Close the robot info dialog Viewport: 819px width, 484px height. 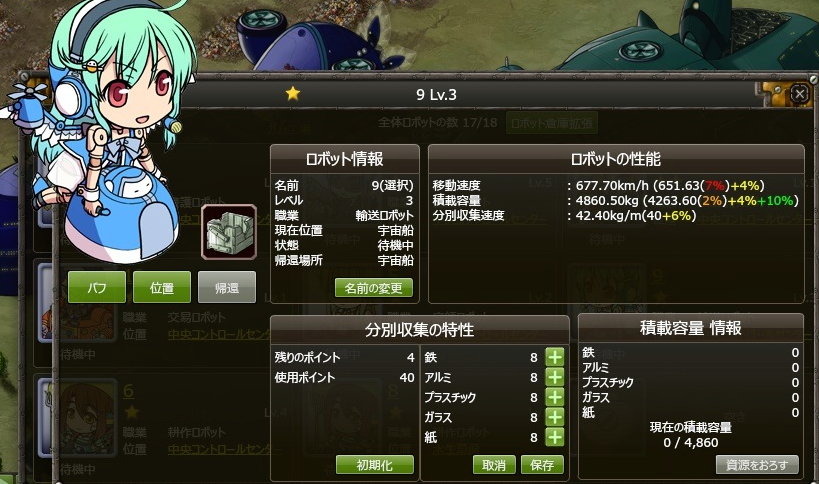click(x=799, y=94)
